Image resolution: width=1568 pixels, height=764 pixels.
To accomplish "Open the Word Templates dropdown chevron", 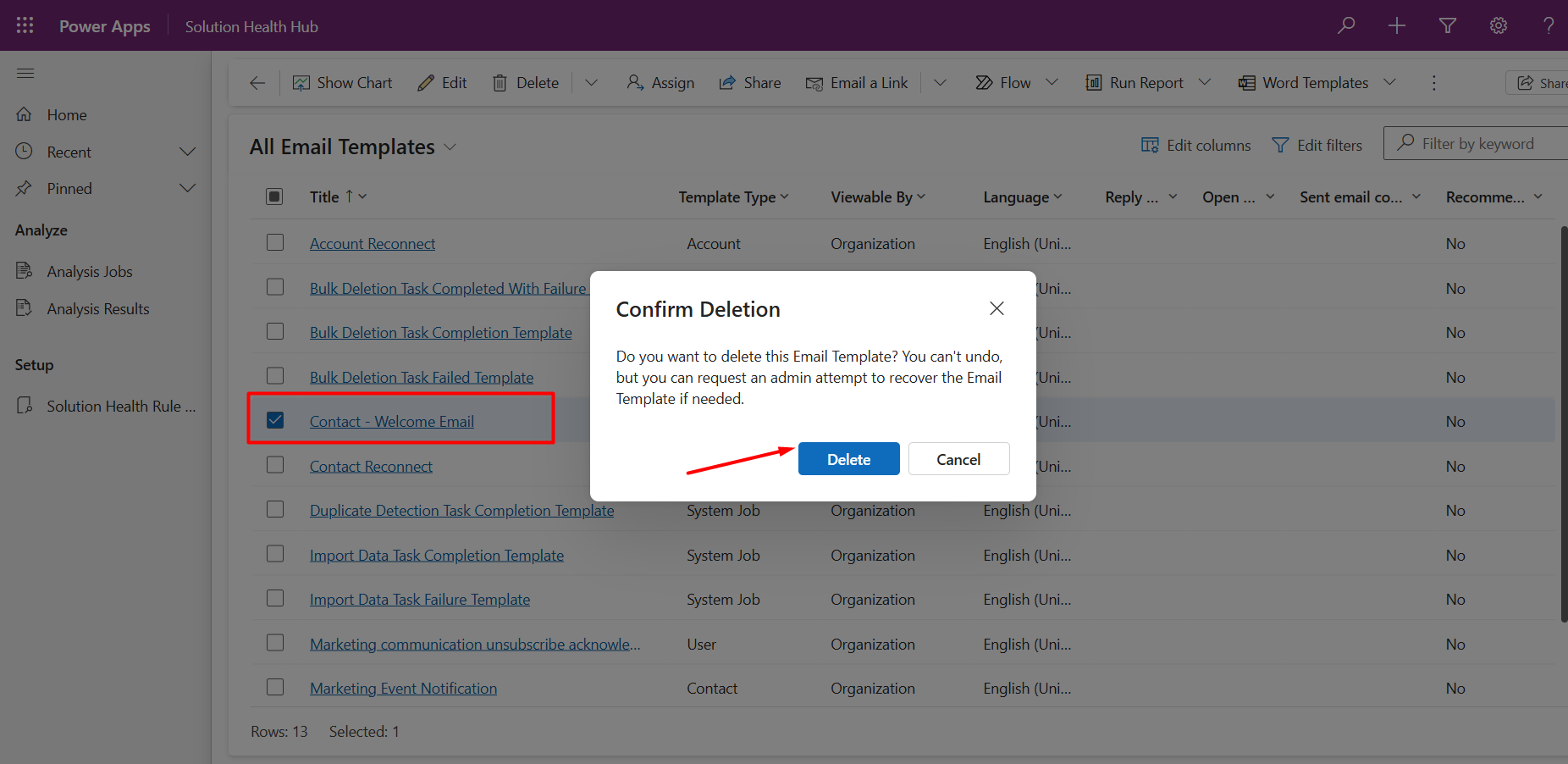I will [1389, 83].
